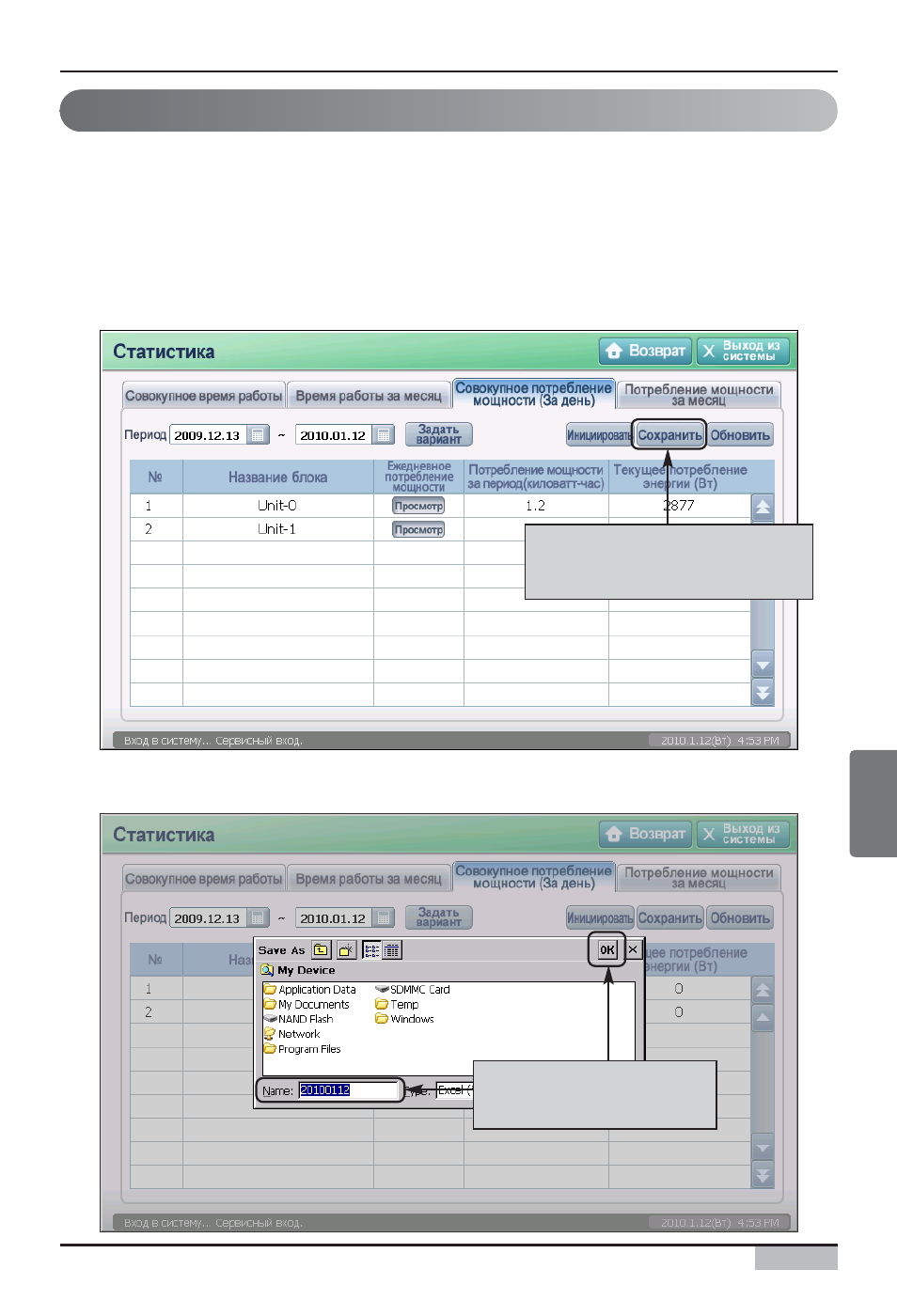Click 'Просмотр' button for Unit-0 row
Screen dimensions: 897x1316
pyautogui.click(x=418, y=506)
